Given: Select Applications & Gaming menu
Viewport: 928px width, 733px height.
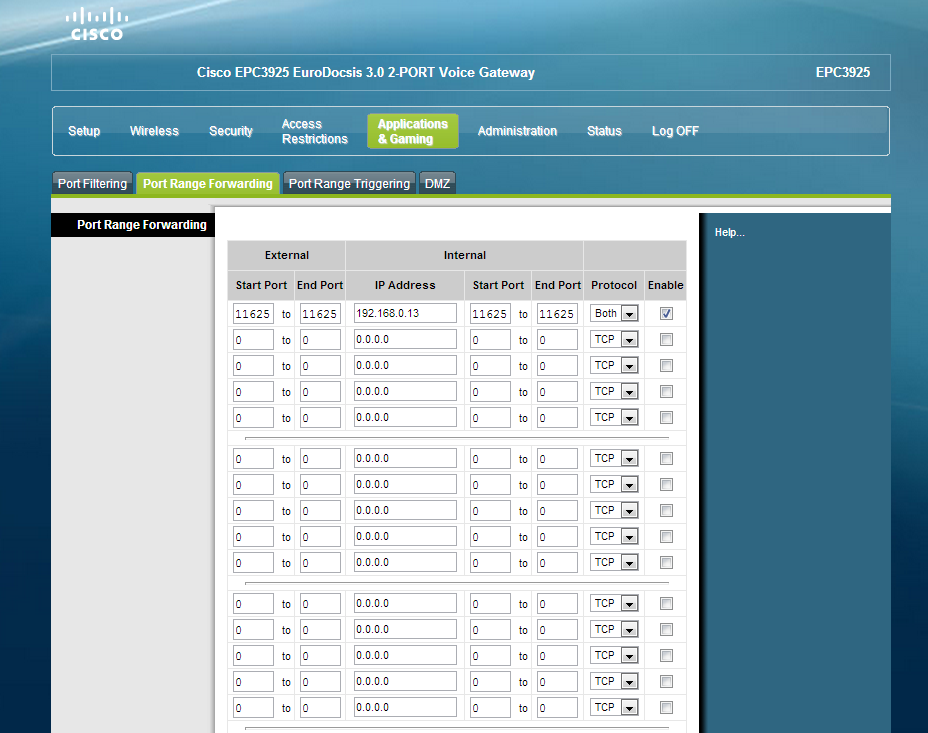Looking at the screenshot, I should (413, 131).
